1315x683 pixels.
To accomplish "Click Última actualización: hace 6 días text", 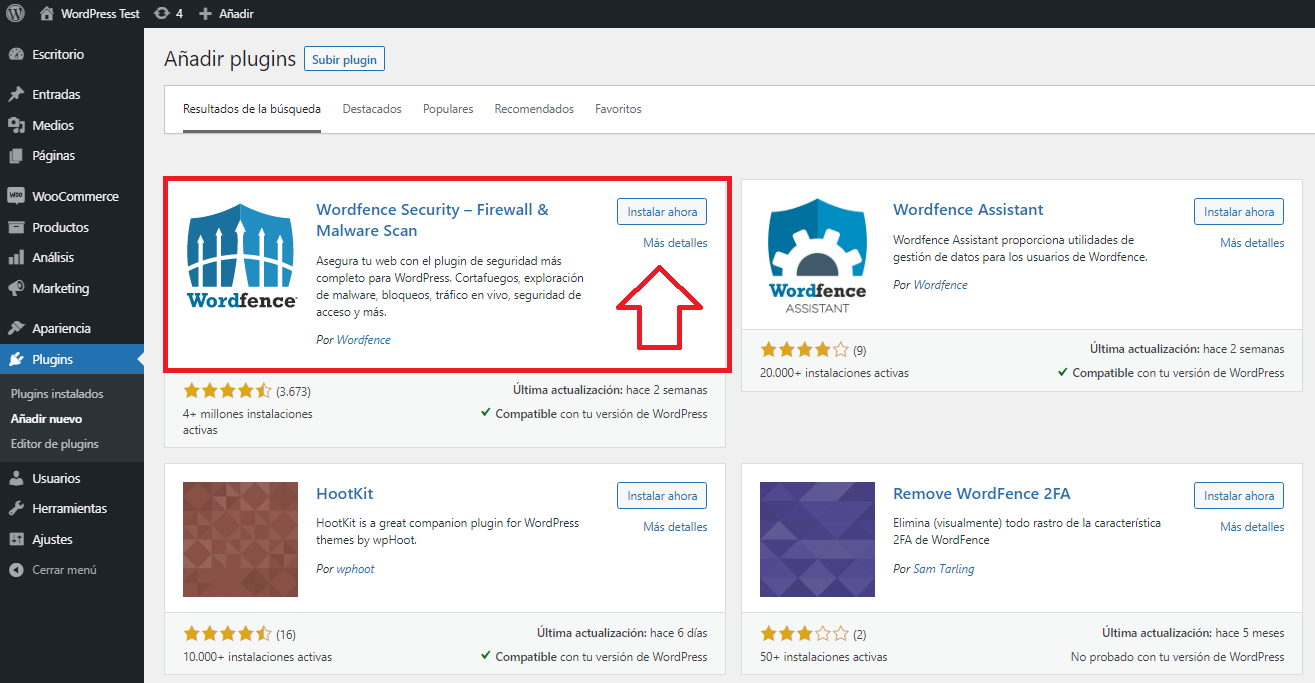I will (622, 633).
